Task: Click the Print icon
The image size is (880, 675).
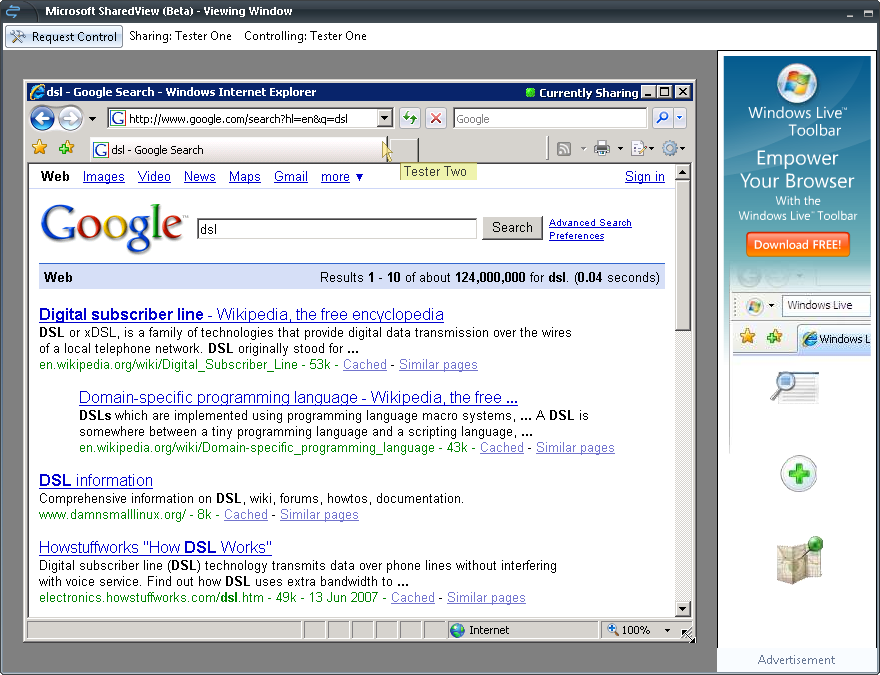Action: [602, 148]
